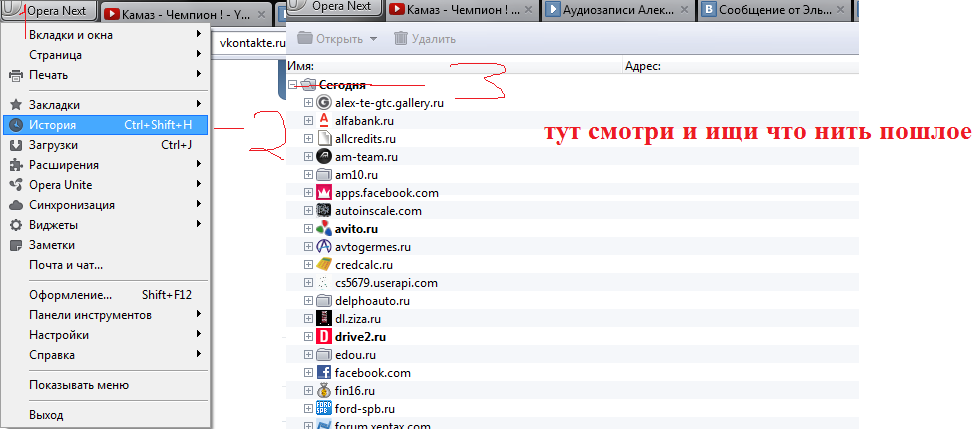This screenshot has width=976, height=429.
Task: Open Opera Unite submenu
Action: [x=106, y=185]
